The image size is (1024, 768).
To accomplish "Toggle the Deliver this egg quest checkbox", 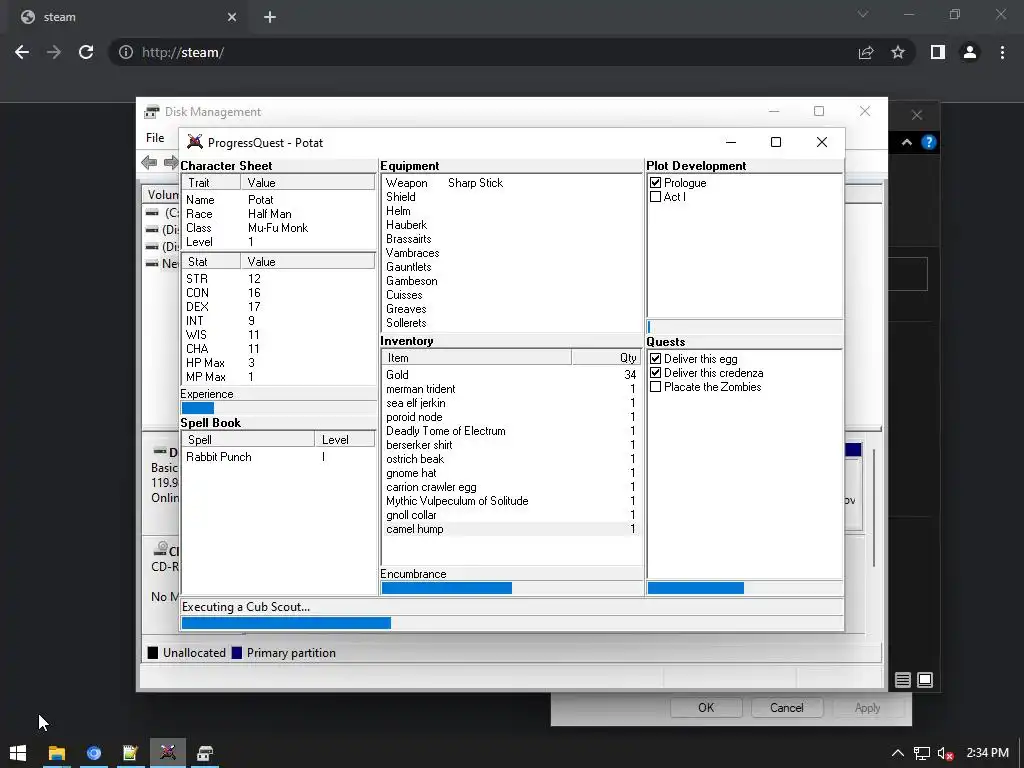I will 656,359.
